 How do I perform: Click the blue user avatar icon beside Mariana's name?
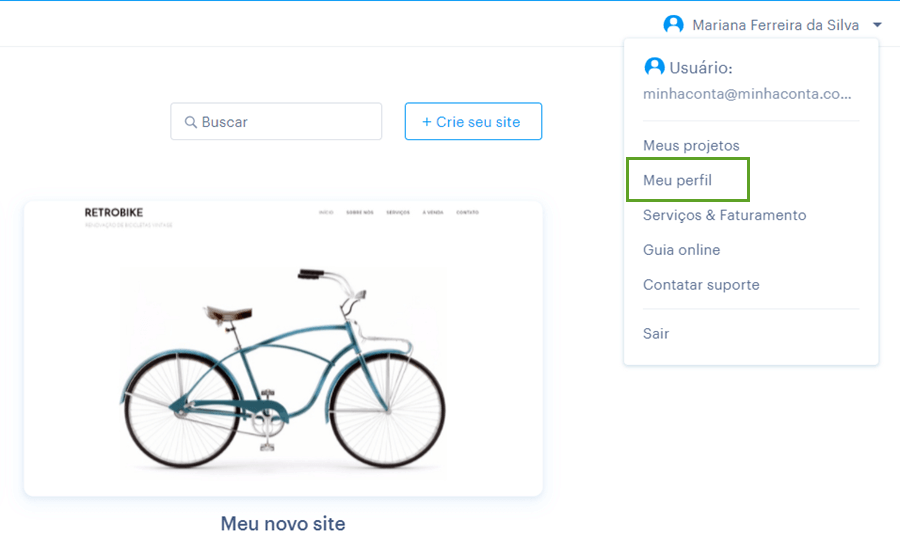[673, 24]
